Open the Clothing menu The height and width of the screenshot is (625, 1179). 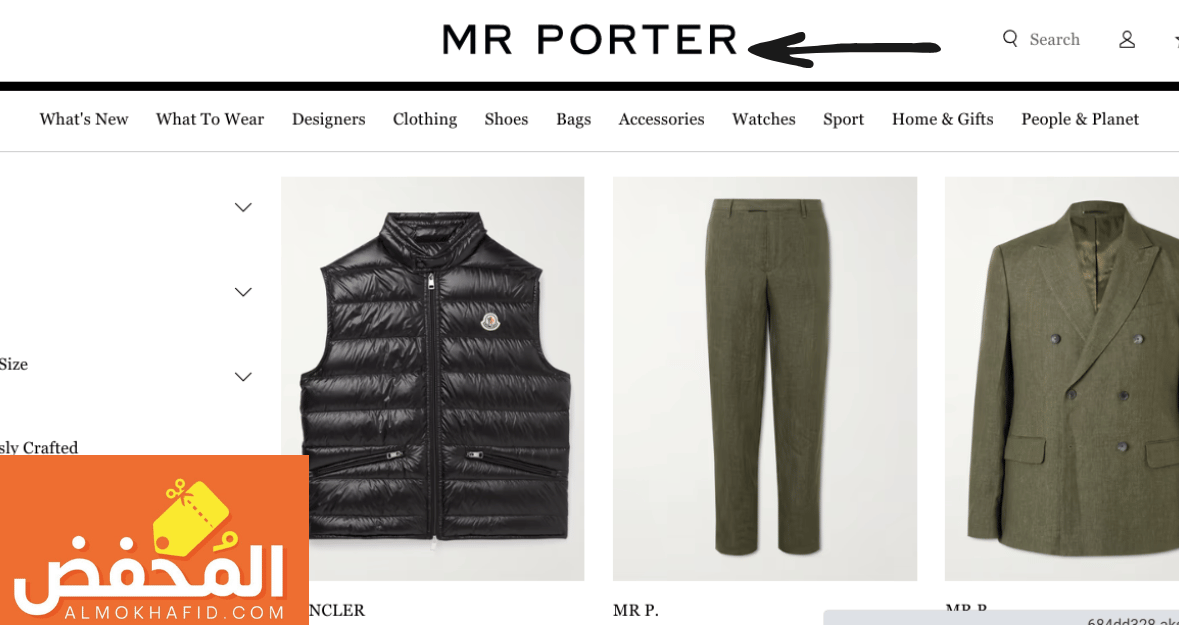(x=425, y=119)
